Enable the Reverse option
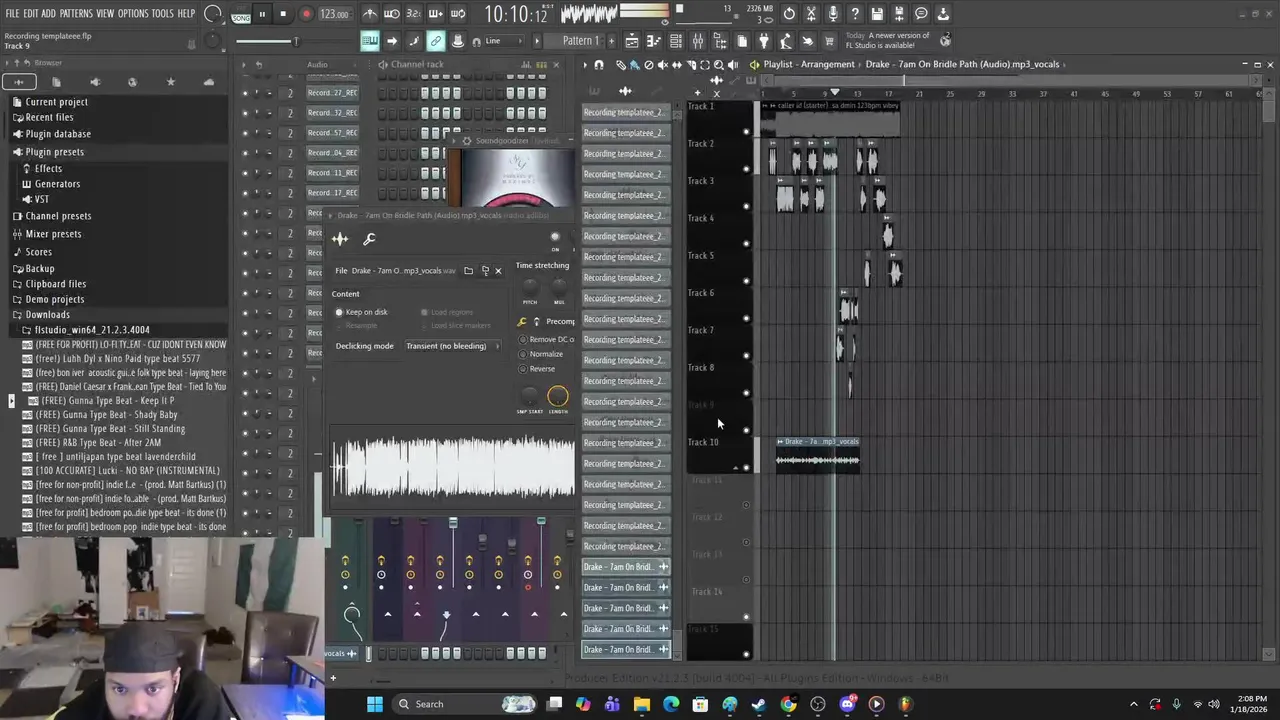This screenshot has width=1280, height=720. pos(537,369)
